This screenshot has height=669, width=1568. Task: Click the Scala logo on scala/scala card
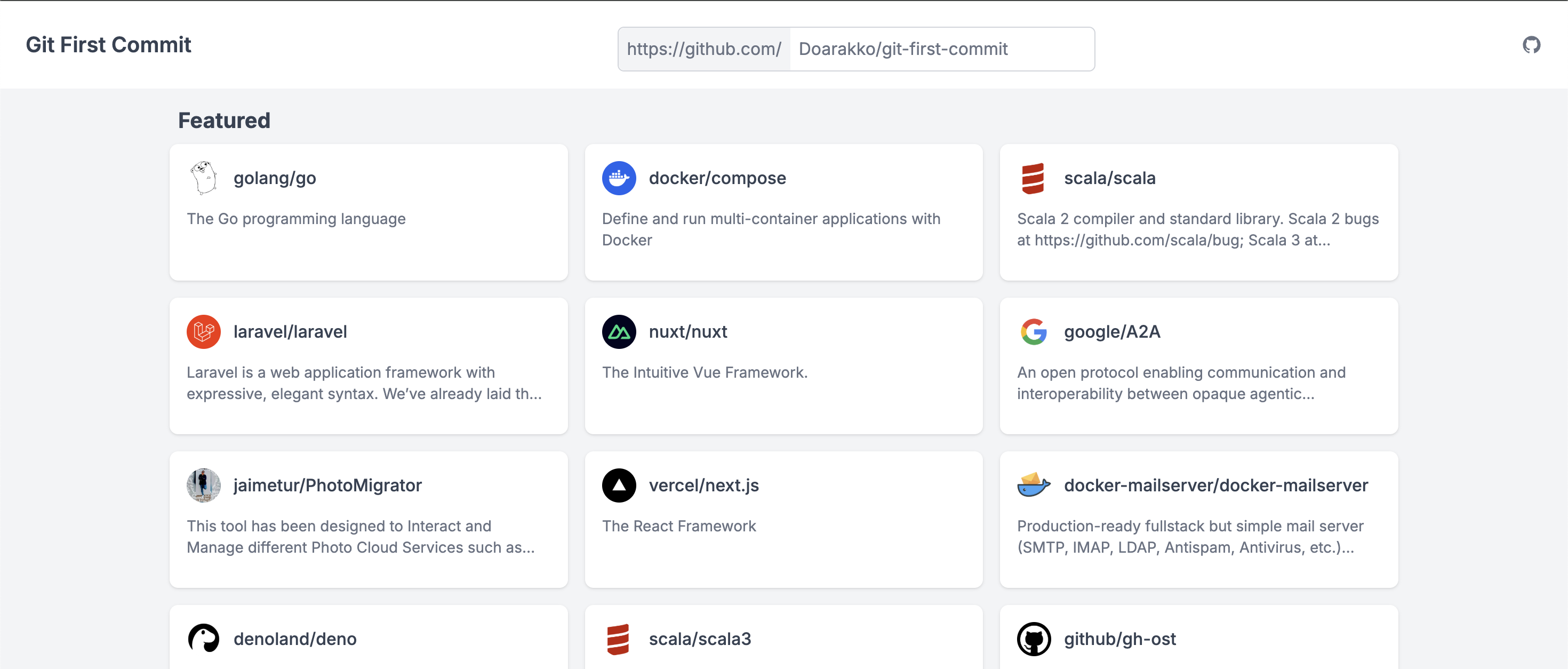click(x=1034, y=178)
